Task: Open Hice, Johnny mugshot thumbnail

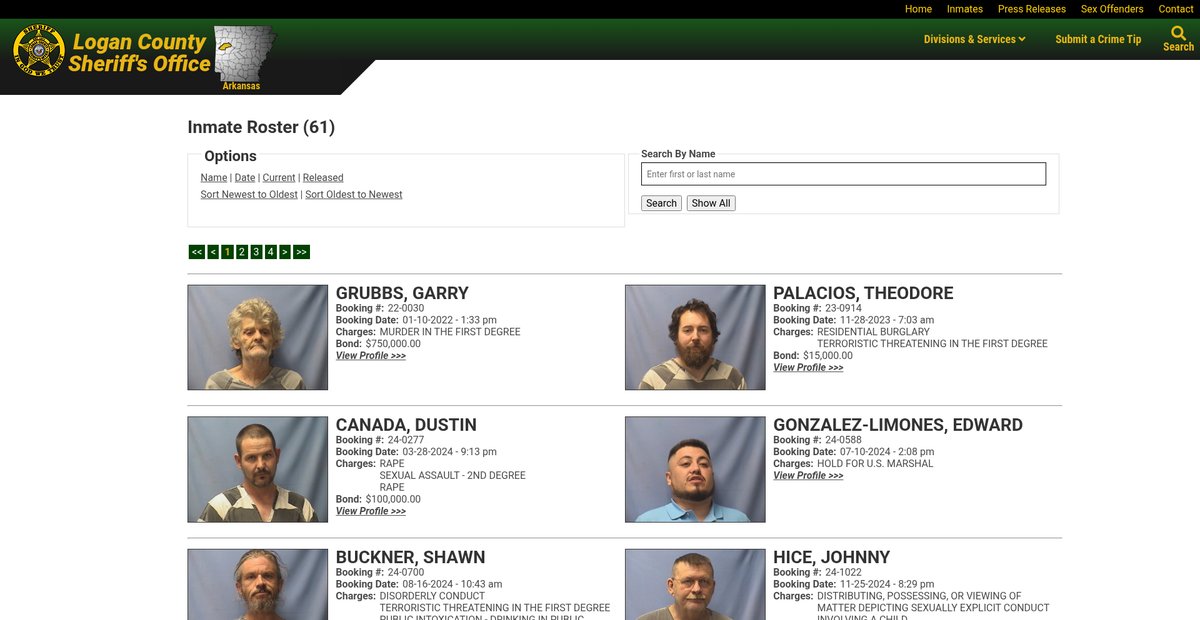Action: (x=695, y=584)
